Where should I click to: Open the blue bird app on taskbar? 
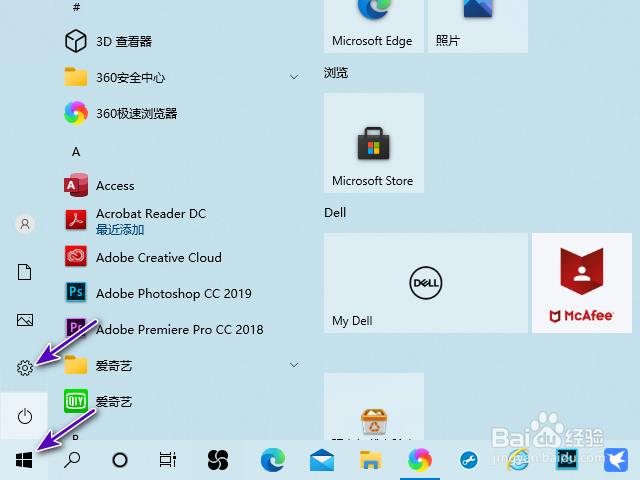pyautogui.click(x=616, y=460)
